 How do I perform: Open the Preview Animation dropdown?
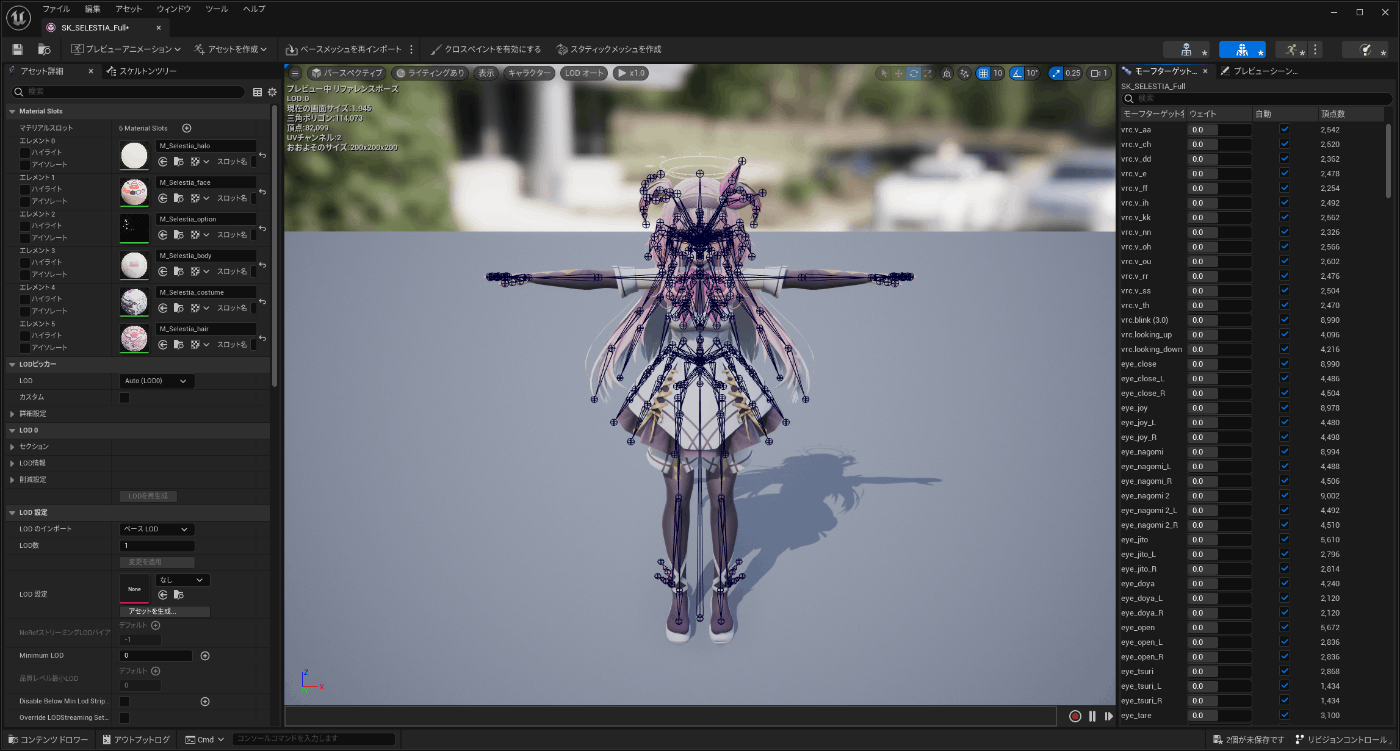coord(126,49)
